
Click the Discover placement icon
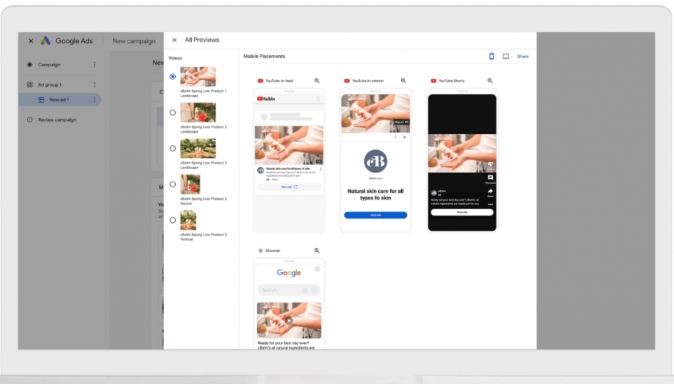tap(260, 250)
